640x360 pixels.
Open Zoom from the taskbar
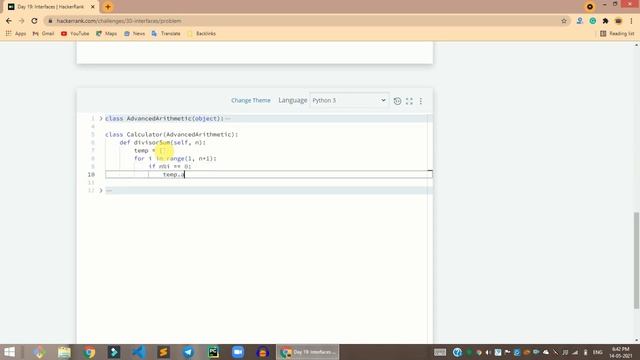point(238,352)
